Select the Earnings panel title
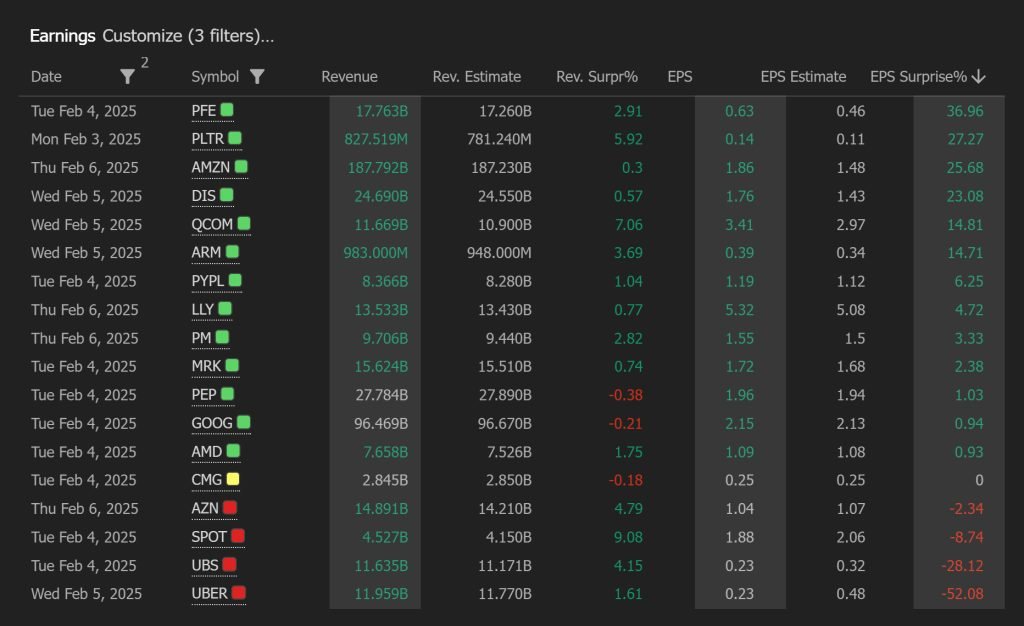 pos(63,36)
